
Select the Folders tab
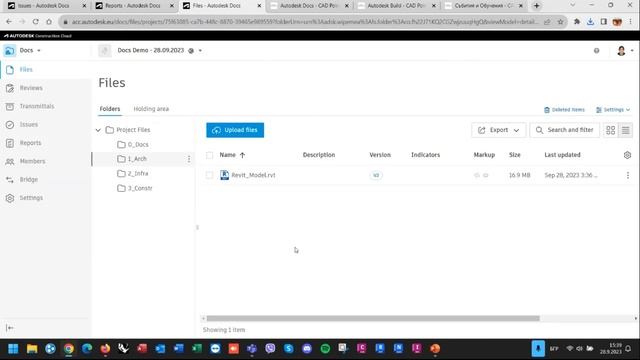tap(110, 109)
